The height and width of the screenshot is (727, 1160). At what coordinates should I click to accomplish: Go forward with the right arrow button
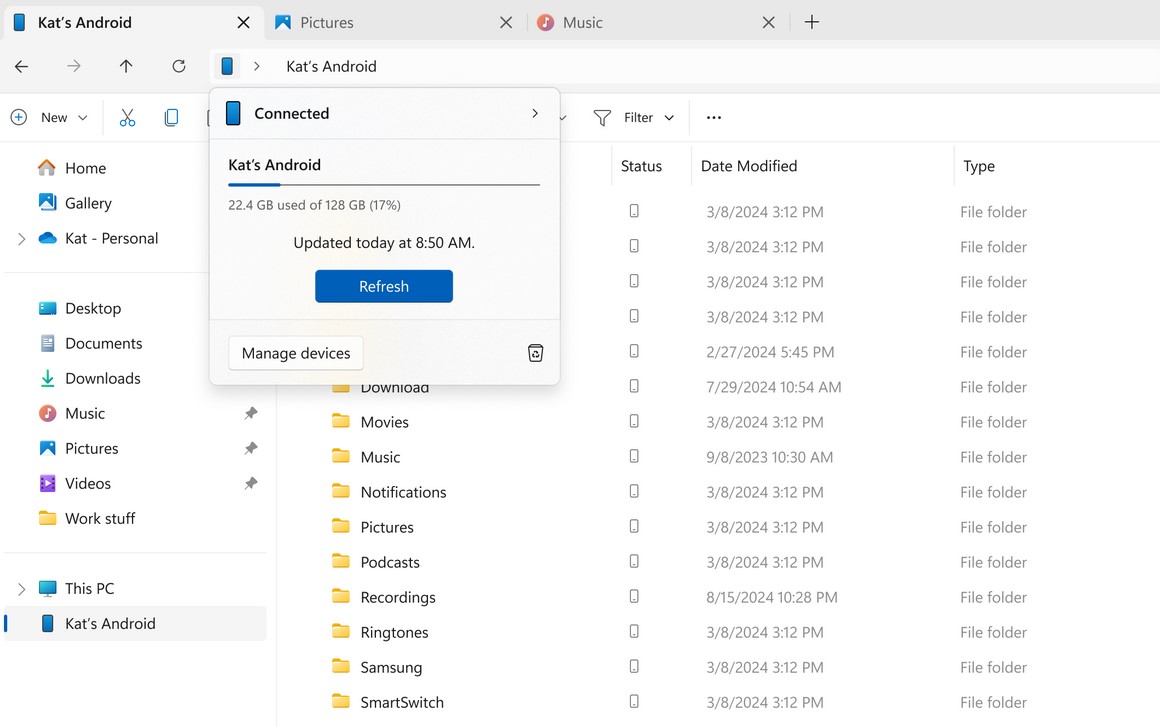coord(74,67)
